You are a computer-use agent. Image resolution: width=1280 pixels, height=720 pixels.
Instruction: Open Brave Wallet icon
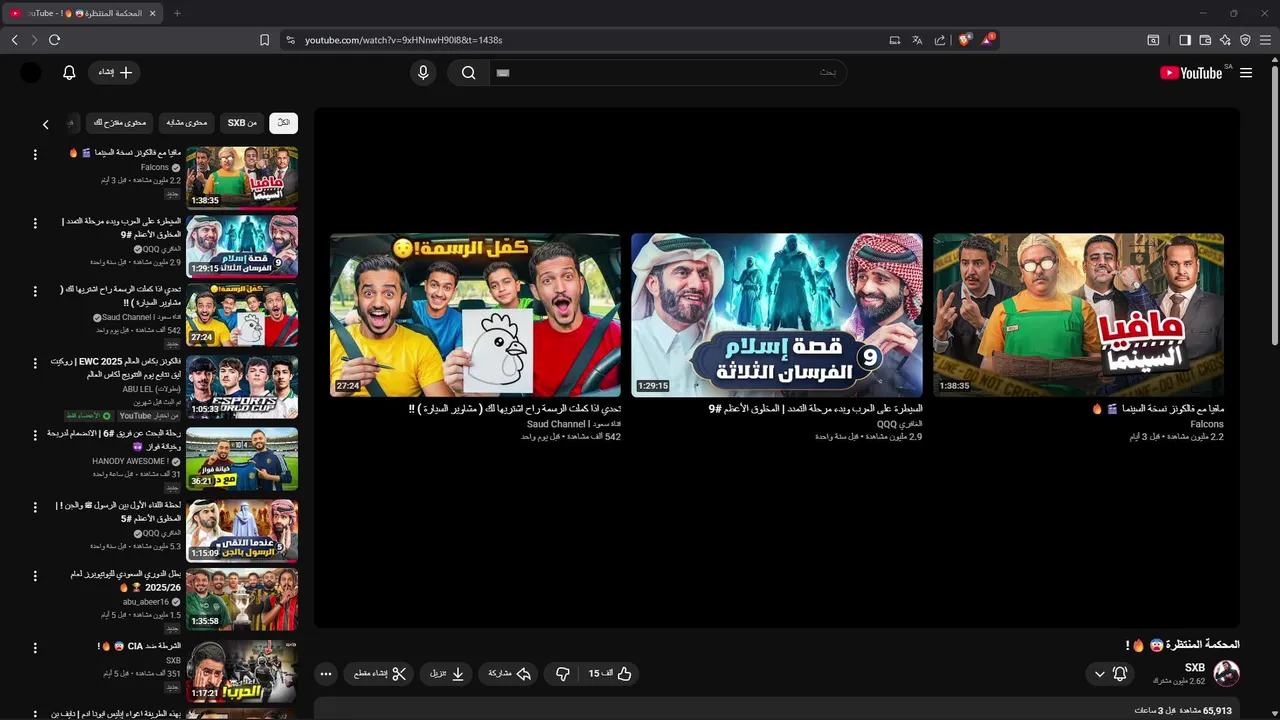1205,40
